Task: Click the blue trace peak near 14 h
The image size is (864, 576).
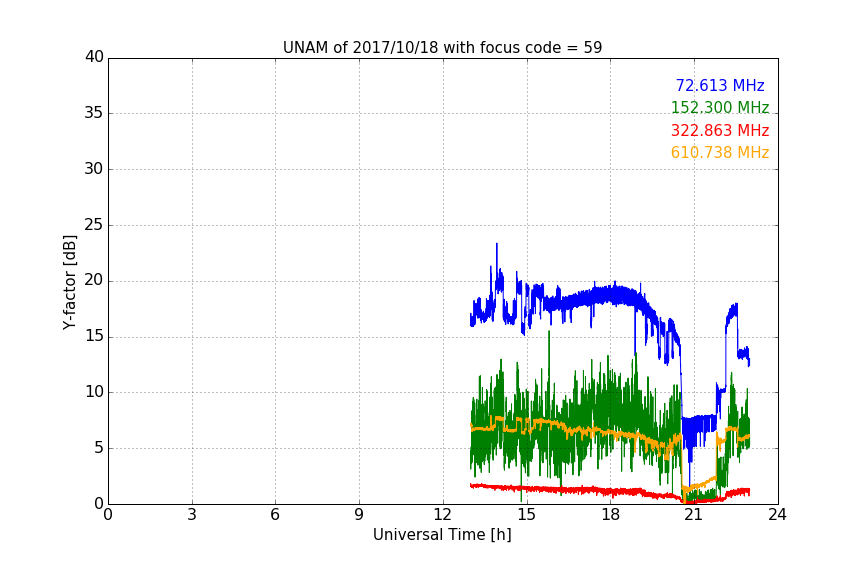Action: click(496, 245)
